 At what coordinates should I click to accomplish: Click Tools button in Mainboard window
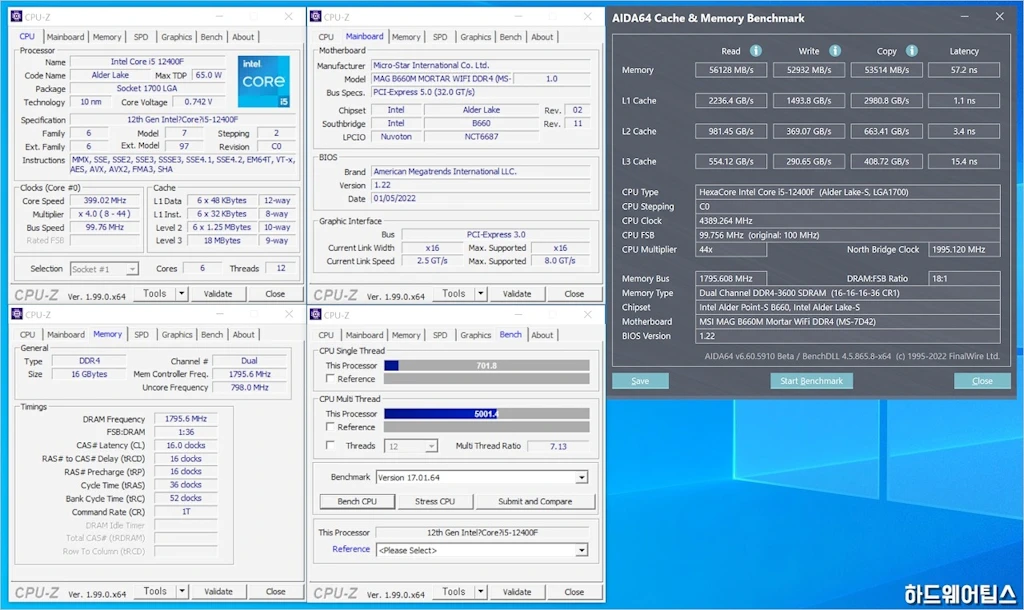454,294
